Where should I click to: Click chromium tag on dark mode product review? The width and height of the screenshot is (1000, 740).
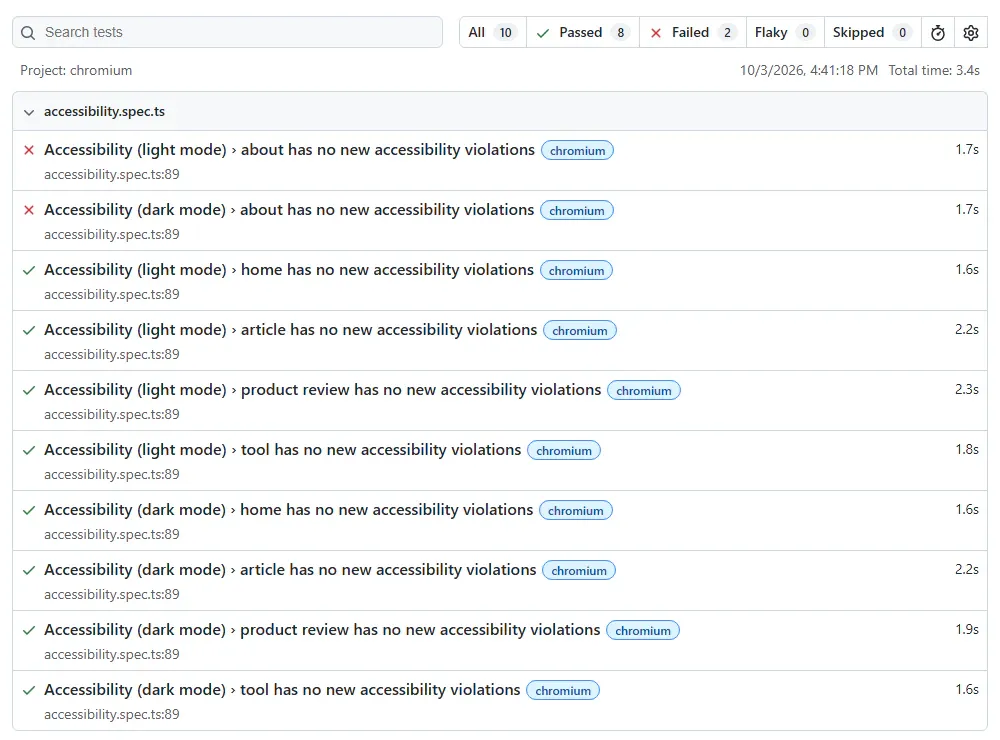click(x=643, y=630)
